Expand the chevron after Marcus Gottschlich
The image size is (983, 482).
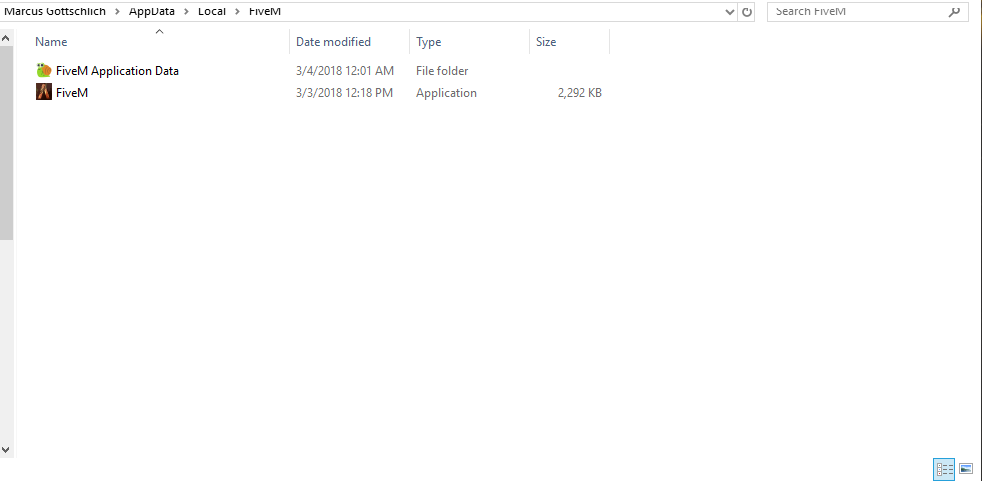117,11
